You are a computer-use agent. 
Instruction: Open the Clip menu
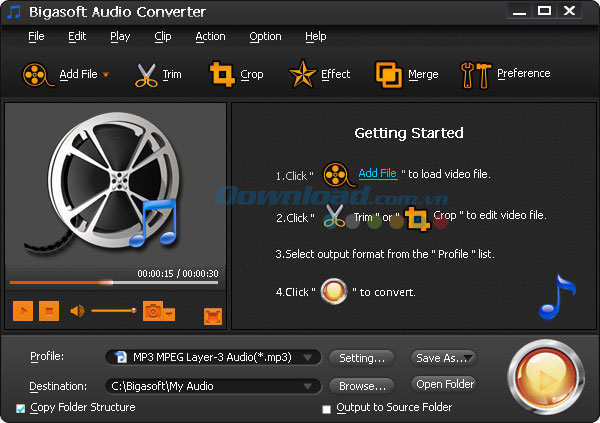pyautogui.click(x=163, y=36)
